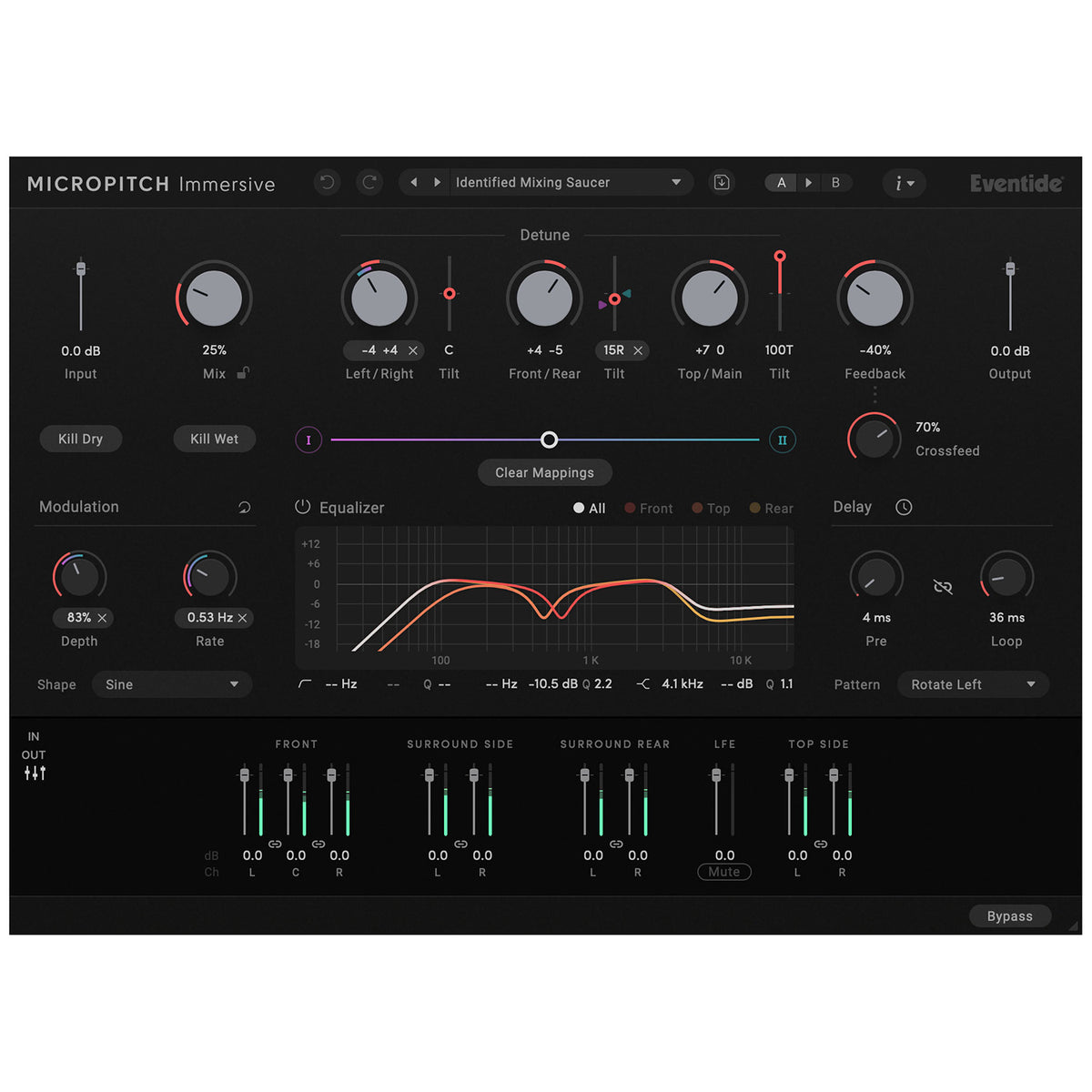Click Front/Rear detune knob
The height and width of the screenshot is (1092, 1092).
[544, 298]
